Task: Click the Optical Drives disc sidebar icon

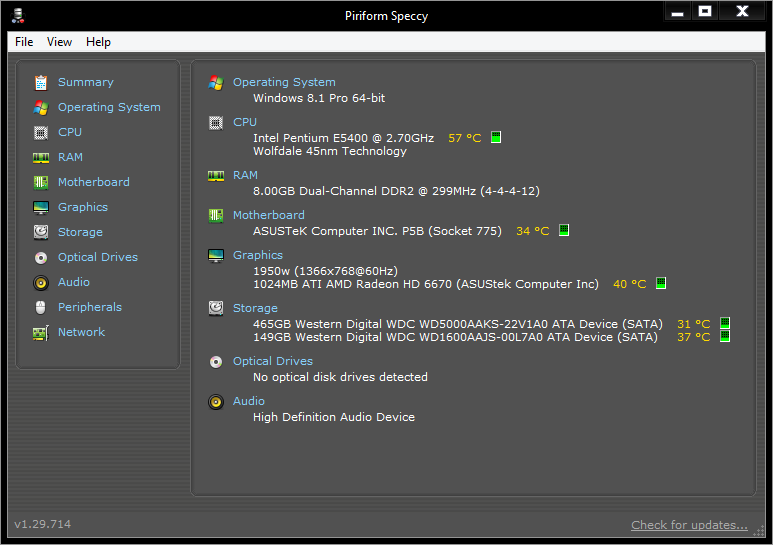Action: pyautogui.click(x=41, y=257)
